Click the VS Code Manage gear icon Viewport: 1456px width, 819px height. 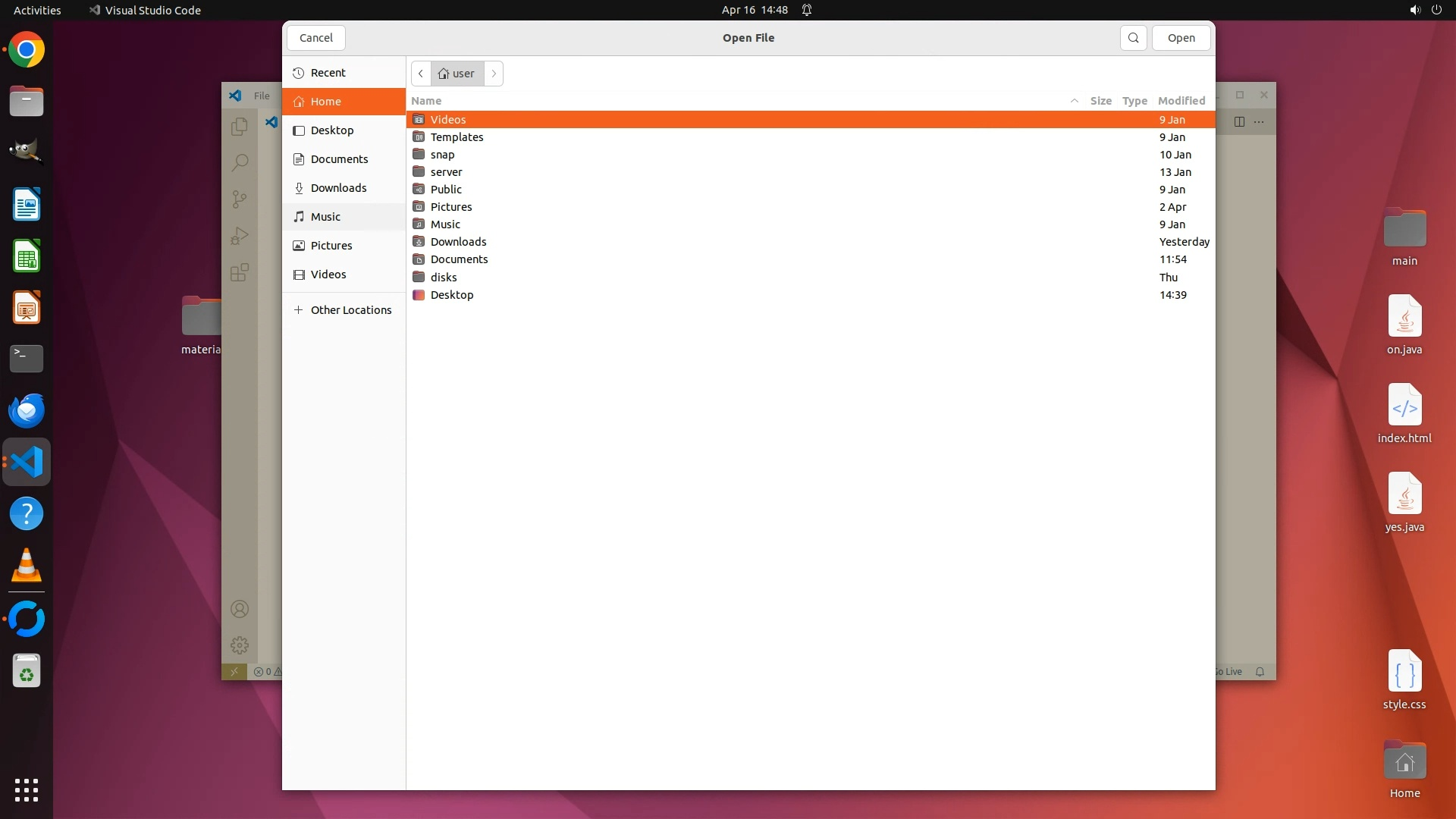[240, 645]
